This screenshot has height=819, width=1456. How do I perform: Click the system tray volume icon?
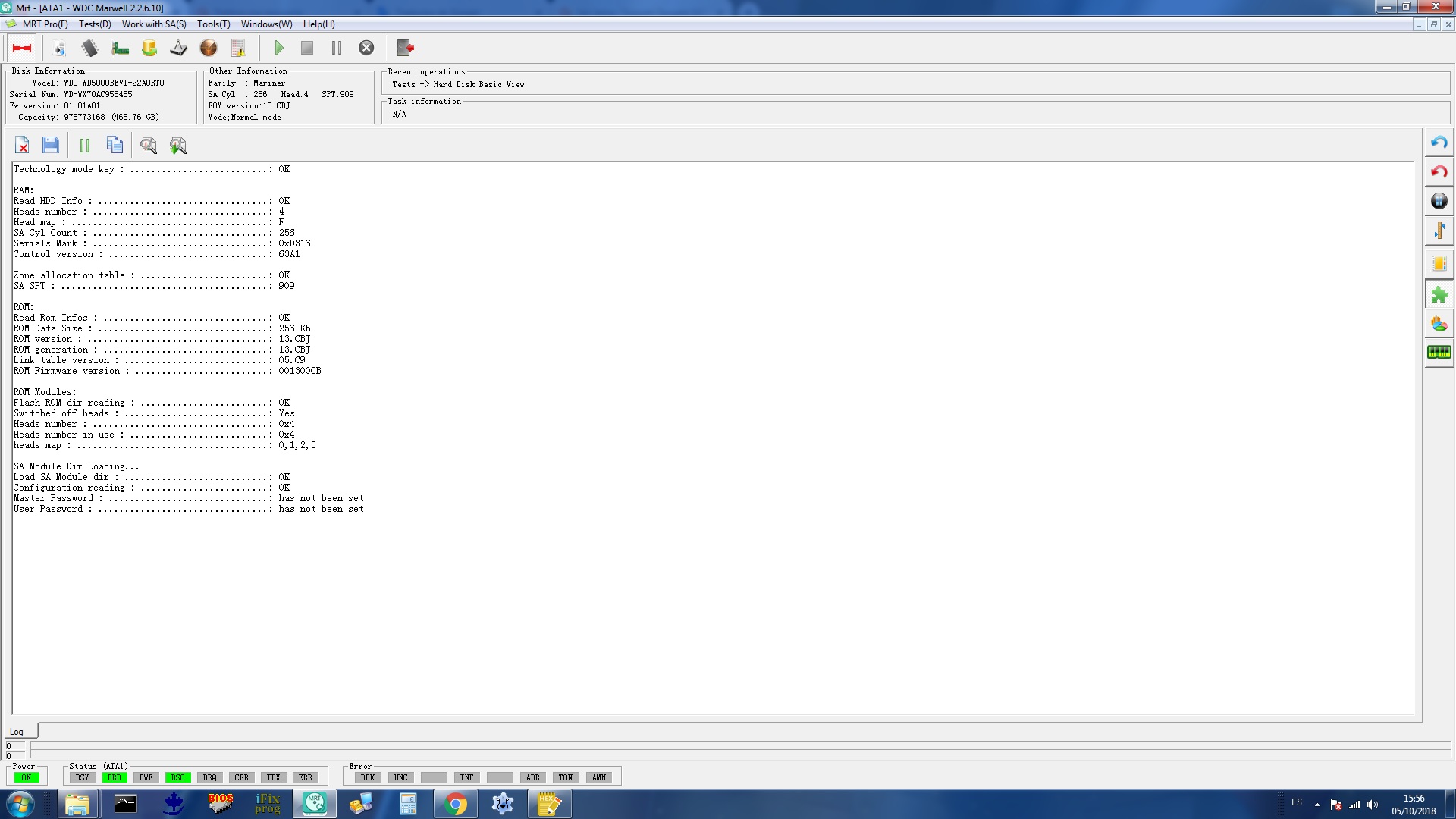coord(1373,804)
